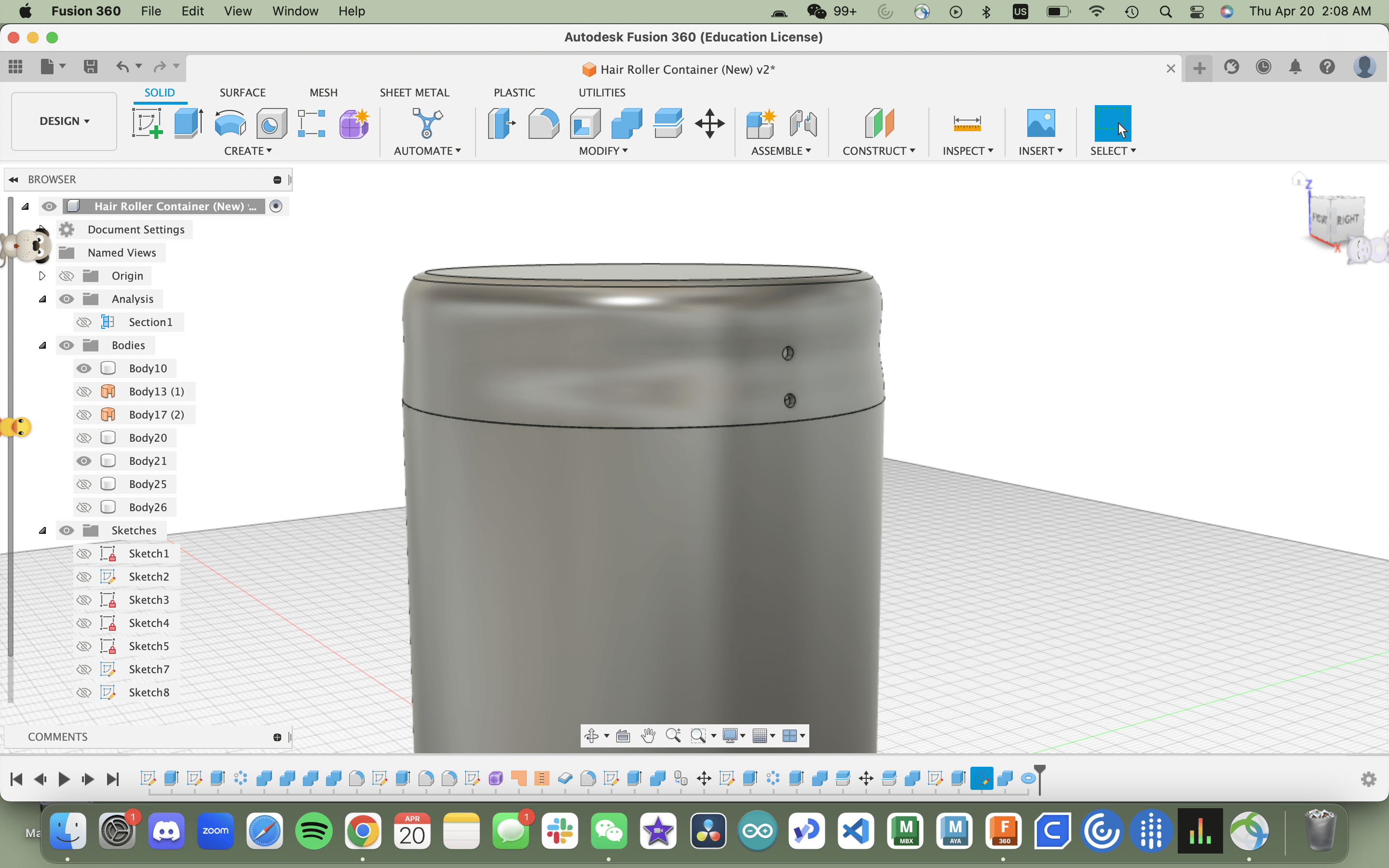This screenshot has width=1389, height=868.
Task: Select the Create Sketch tool
Action: point(147,122)
